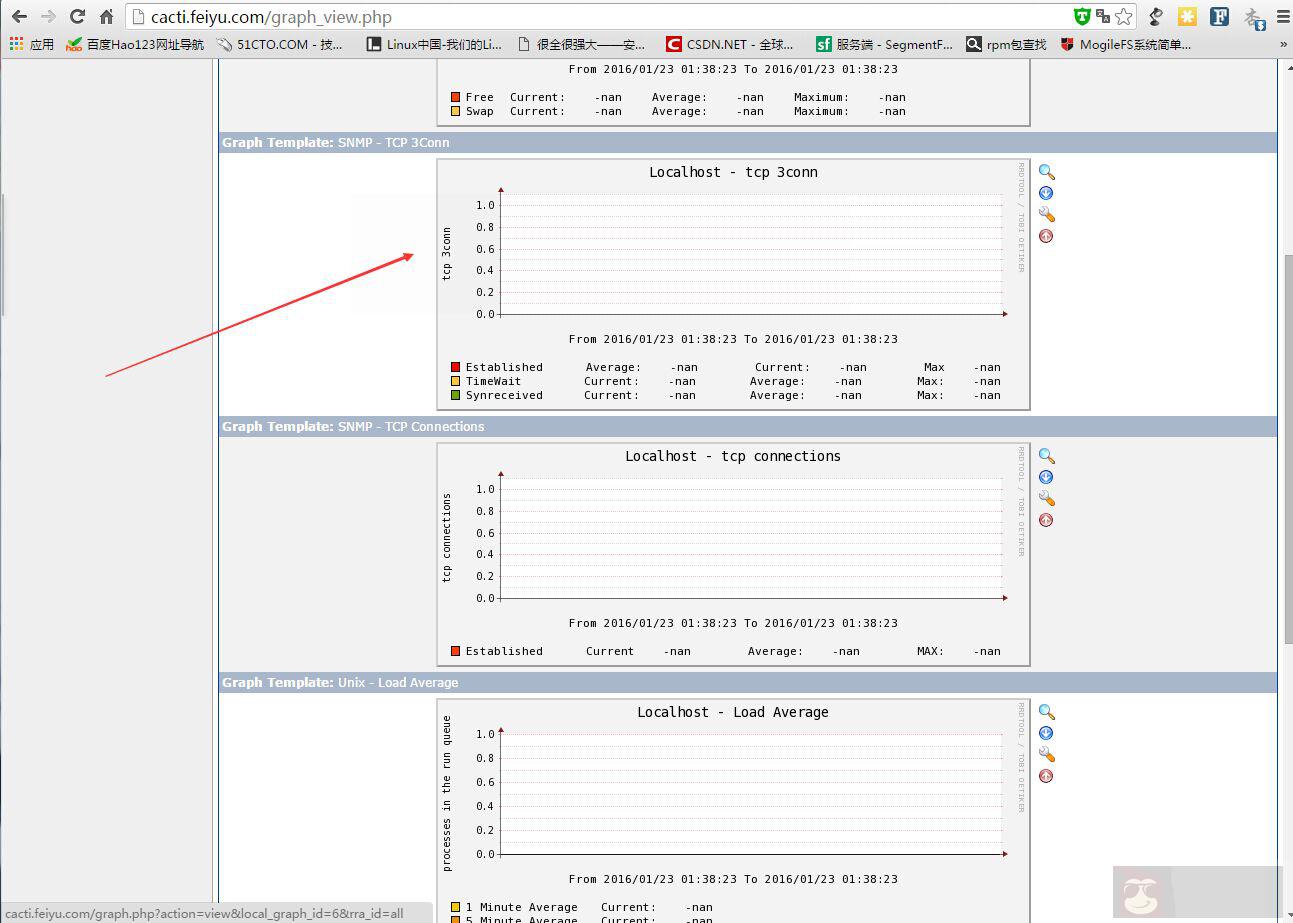This screenshot has width=1293, height=923.
Task: Open wrench properties icon next to tcp connections graph
Action: click(1046, 499)
